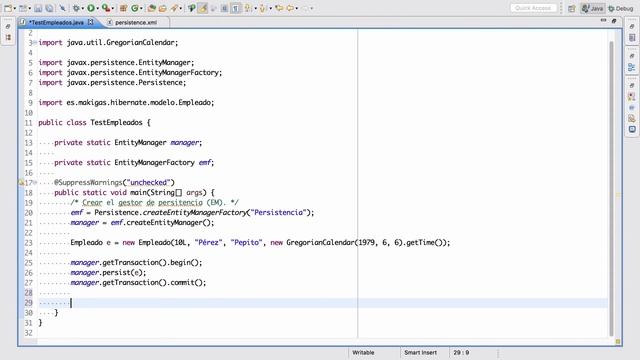Open the New Java Class dropdown arrow

click(x=141, y=9)
